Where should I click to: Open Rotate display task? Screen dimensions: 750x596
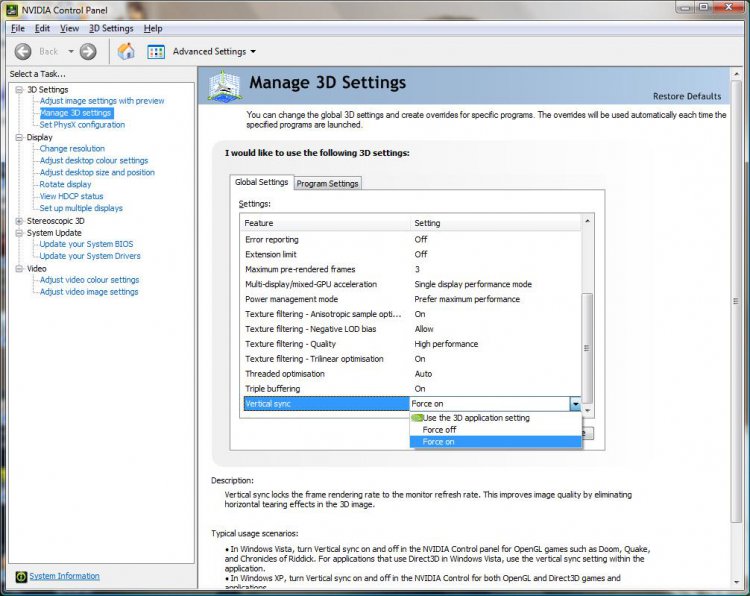tap(65, 184)
